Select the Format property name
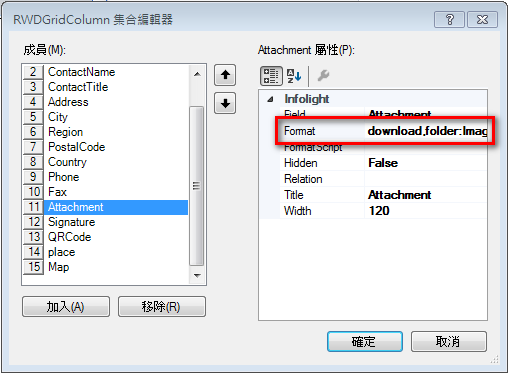This screenshot has height=374, width=509. [299, 131]
